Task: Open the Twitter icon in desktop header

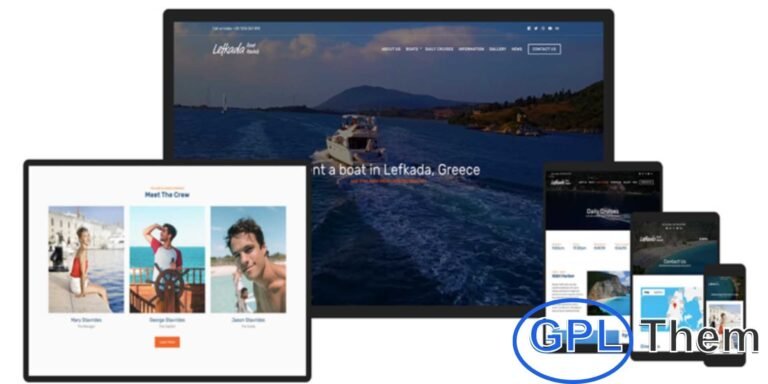Action: (536, 28)
